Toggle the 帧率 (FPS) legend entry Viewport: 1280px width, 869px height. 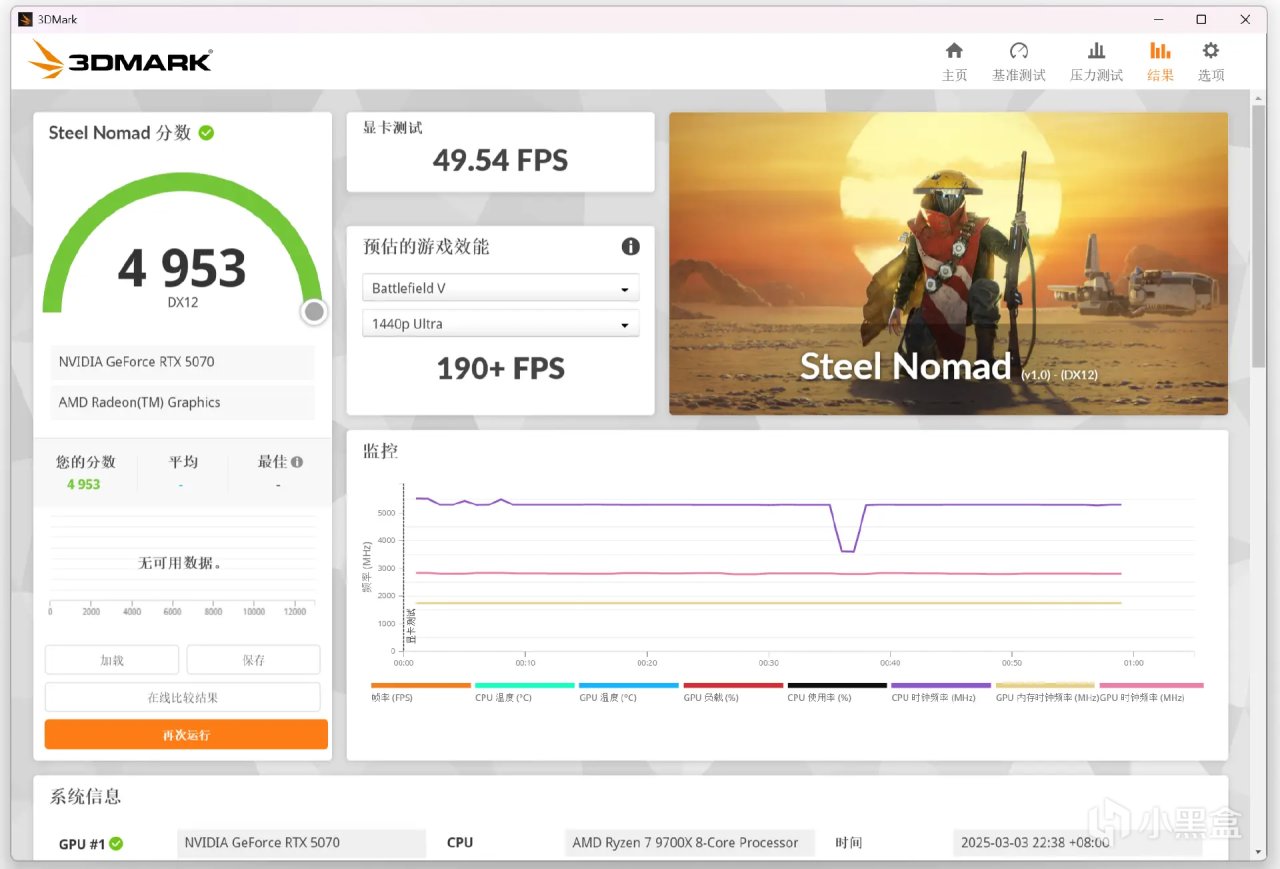(420, 692)
